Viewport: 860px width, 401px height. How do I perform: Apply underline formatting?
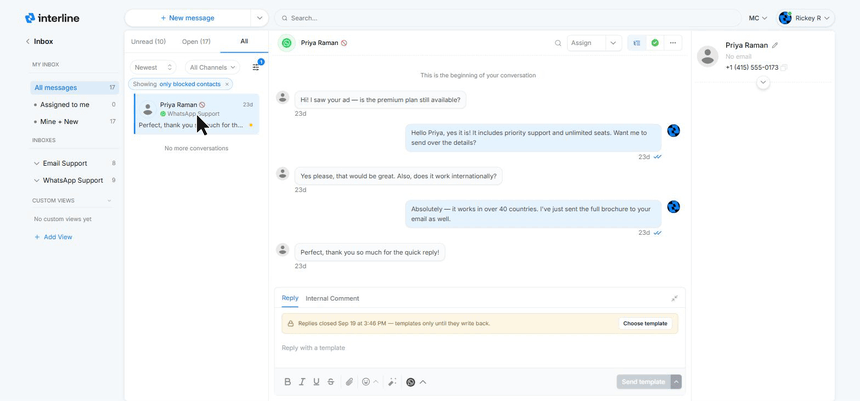point(316,382)
